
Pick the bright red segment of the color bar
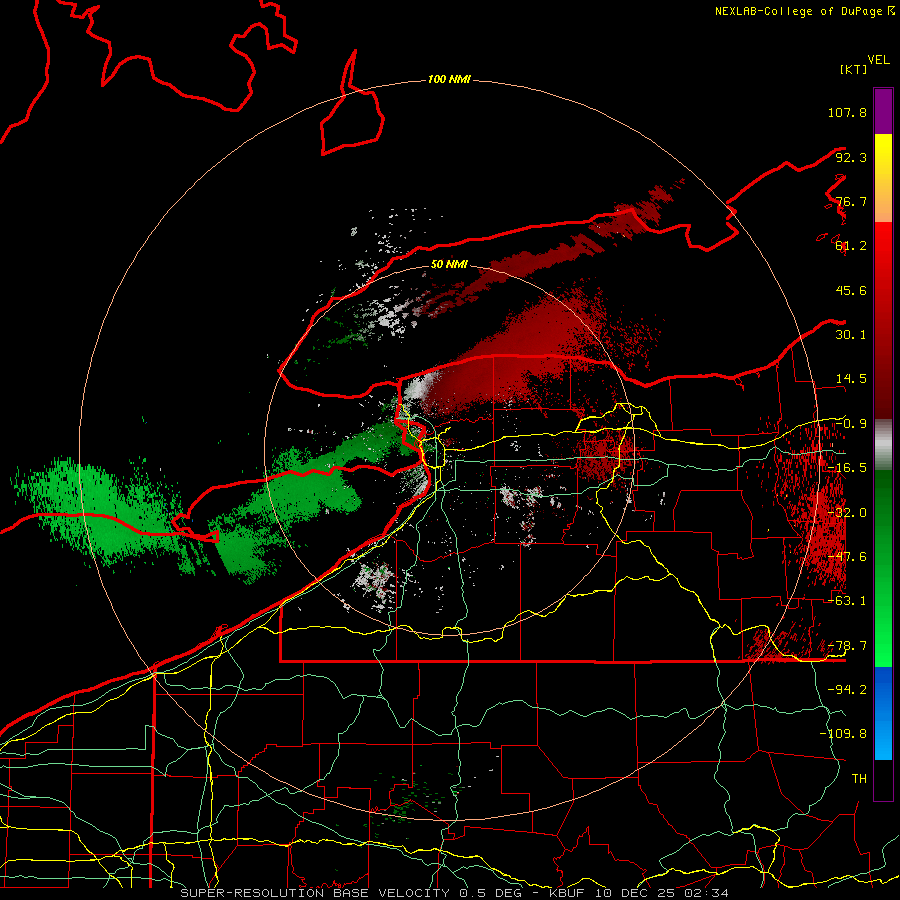pyautogui.click(x=883, y=255)
